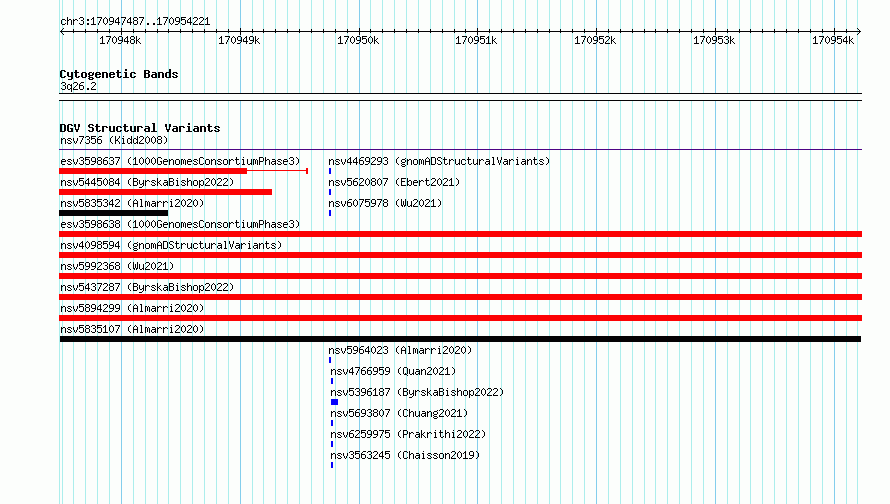This screenshot has height=504, width=890.
Task: Click the nsv5964023 (Almarri2020) label
Action: [400, 350]
